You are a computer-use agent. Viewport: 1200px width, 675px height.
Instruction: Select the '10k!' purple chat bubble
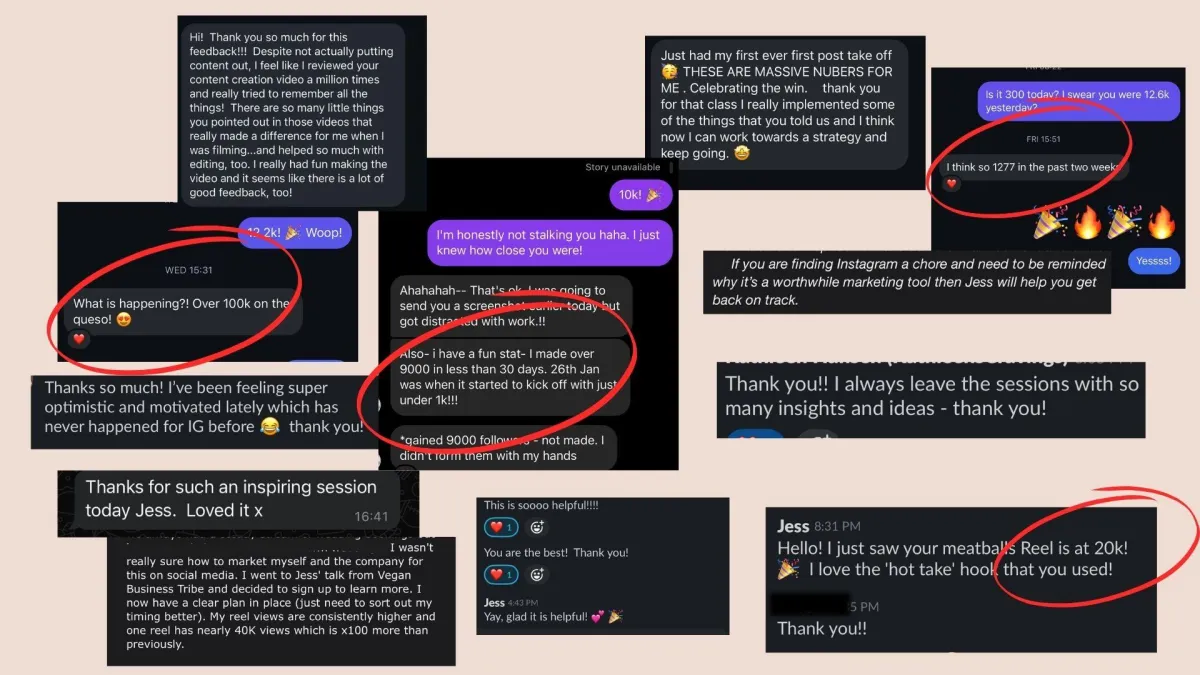pos(637,194)
